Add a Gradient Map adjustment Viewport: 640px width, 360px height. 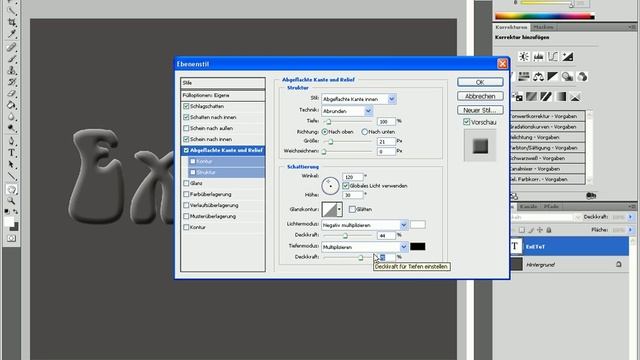(561, 97)
